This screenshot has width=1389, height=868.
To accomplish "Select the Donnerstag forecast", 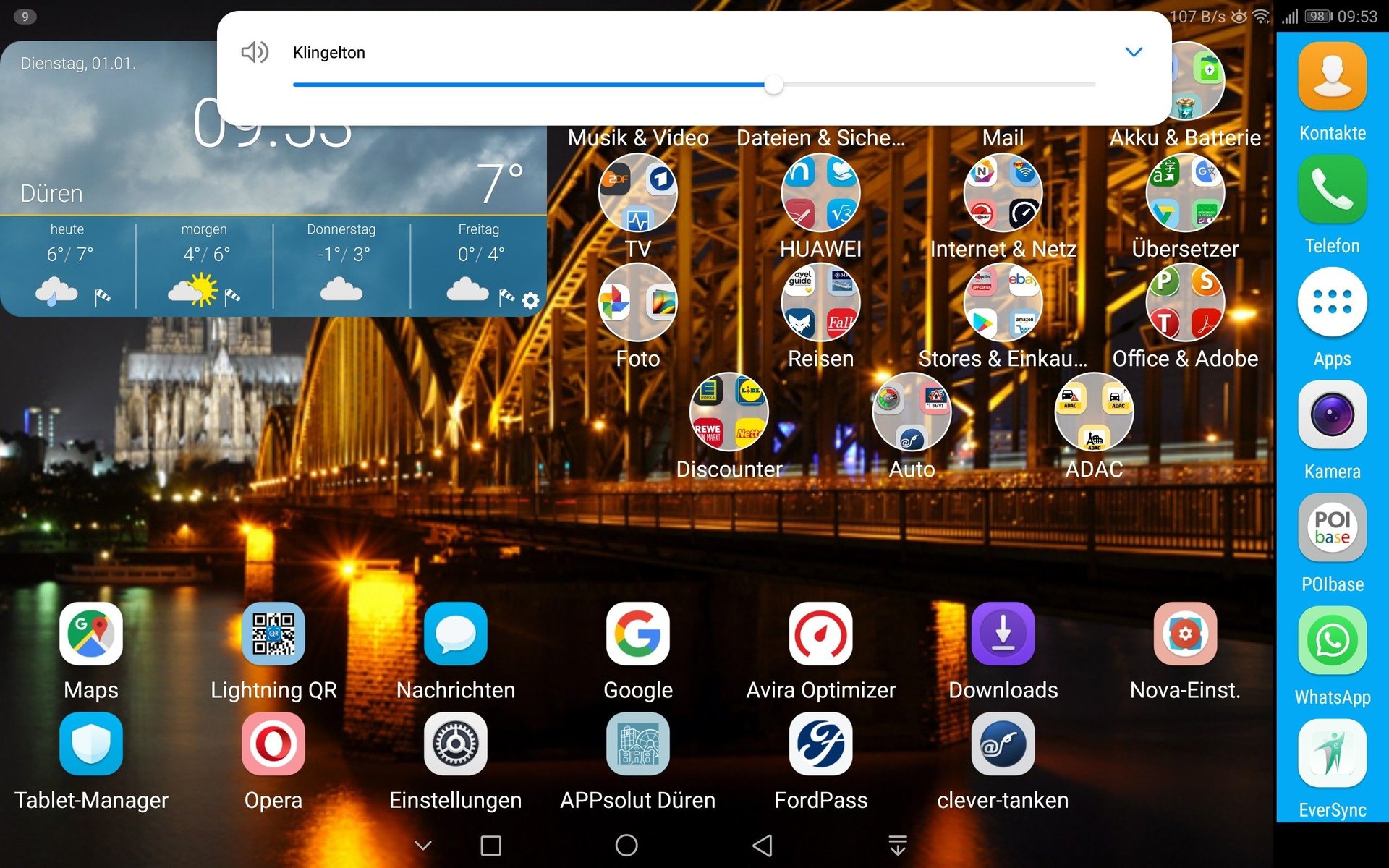I will [341, 265].
